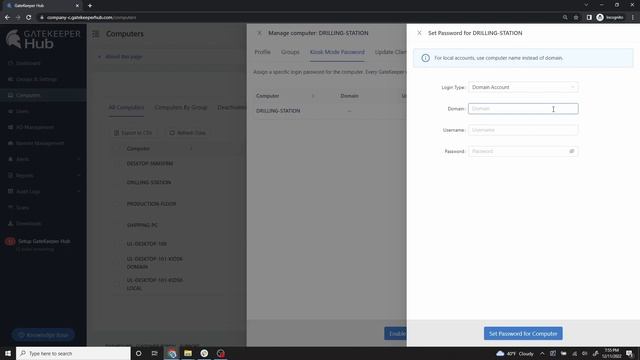
Task: Expand the Reports sidebar menu
Action: click(43, 175)
